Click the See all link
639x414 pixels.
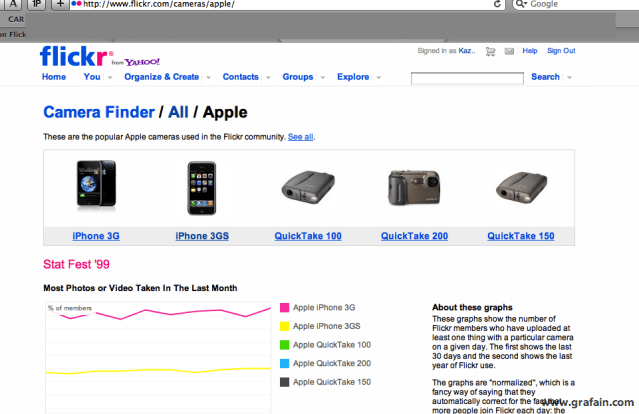point(300,137)
